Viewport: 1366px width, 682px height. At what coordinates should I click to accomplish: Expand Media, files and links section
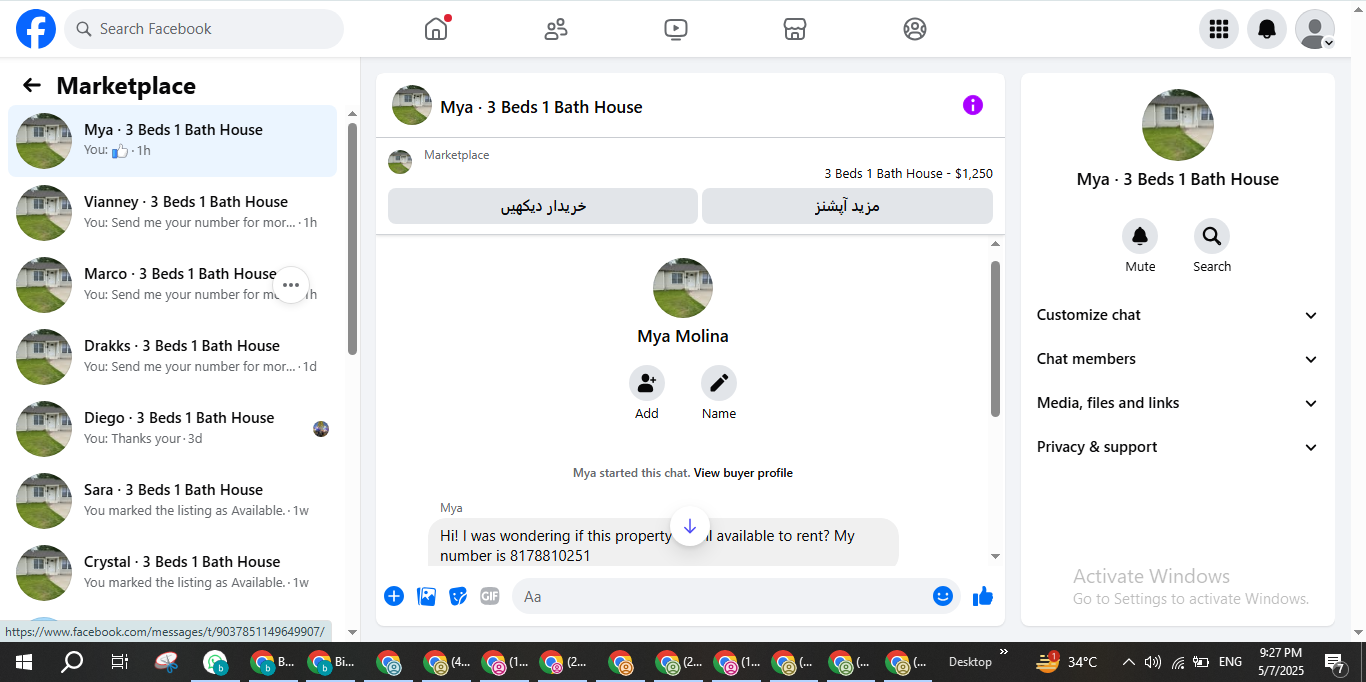pyautogui.click(x=1177, y=403)
